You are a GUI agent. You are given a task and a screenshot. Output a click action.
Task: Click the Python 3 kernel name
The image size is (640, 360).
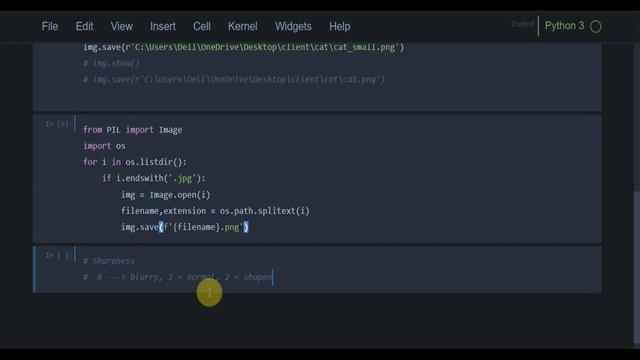click(x=564, y=26)
